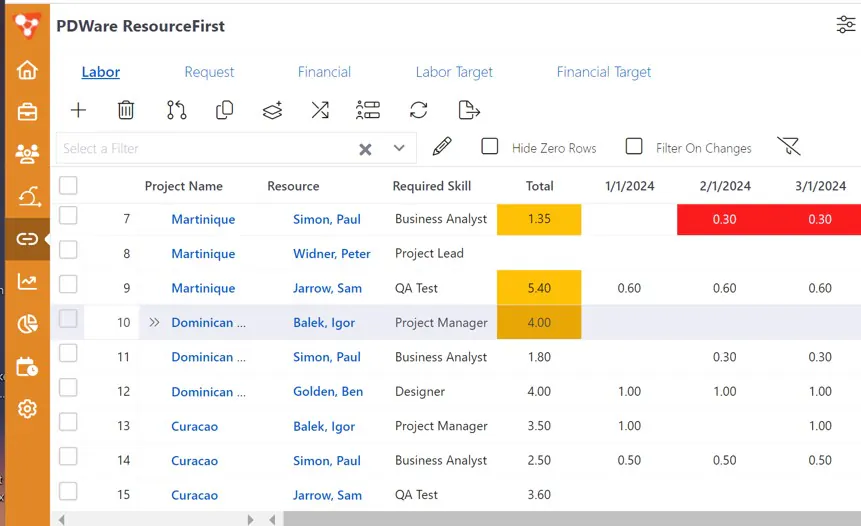Viewport: 861px width, 526px height.
Task: Copy rows with the duplicate icon
Action: coord(224,110)
